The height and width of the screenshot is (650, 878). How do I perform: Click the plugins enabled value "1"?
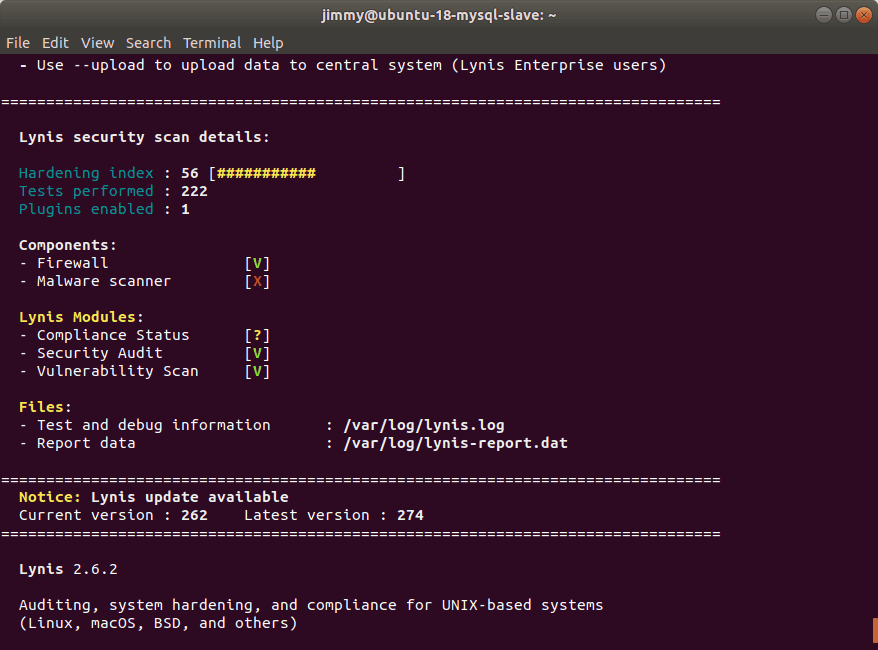pyautogui.click(x=185, y=209)
